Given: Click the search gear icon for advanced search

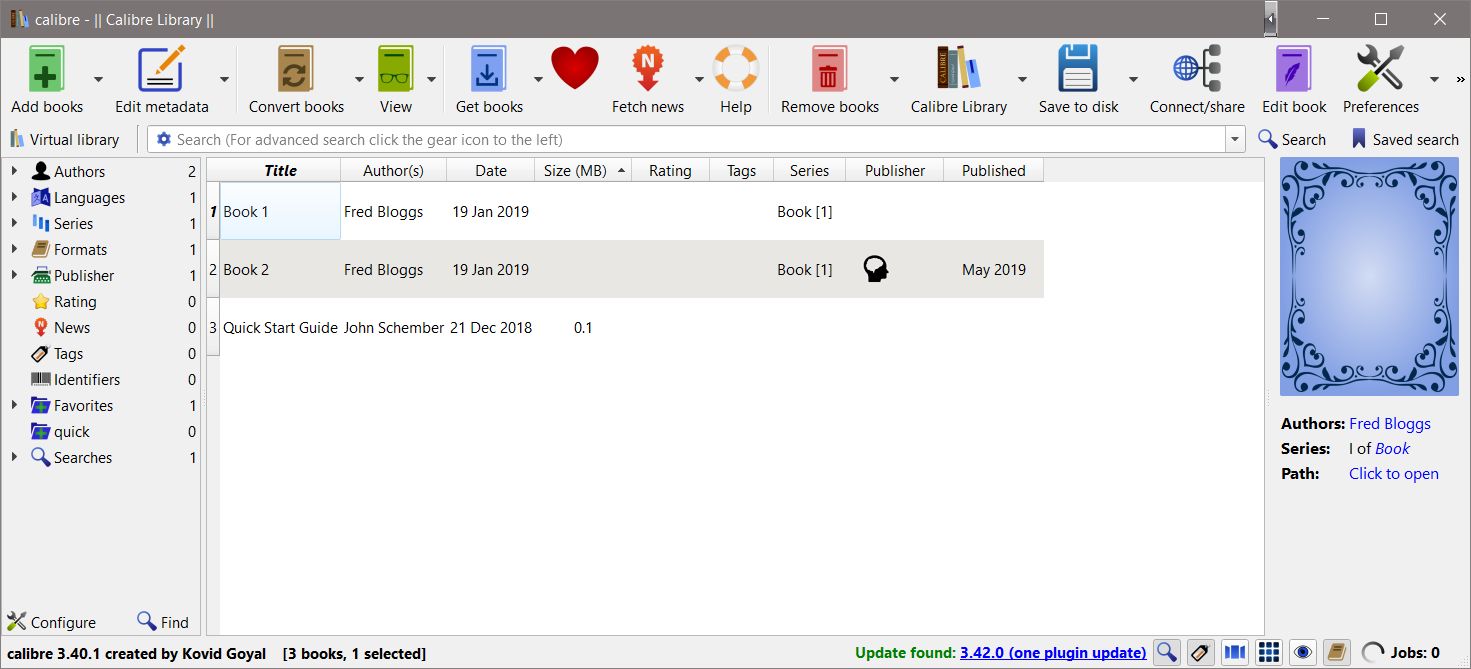Looking at the screenshot, I should coord(164,140).
